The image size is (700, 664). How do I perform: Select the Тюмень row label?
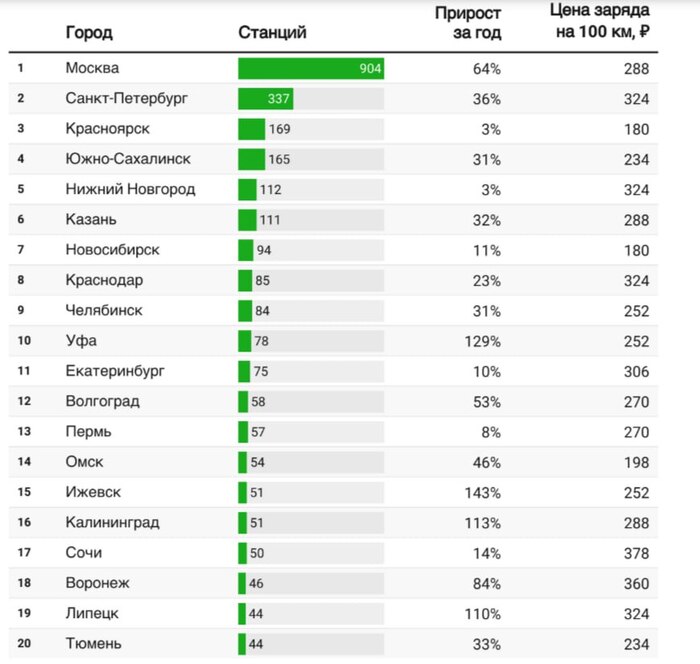[93, 643]
